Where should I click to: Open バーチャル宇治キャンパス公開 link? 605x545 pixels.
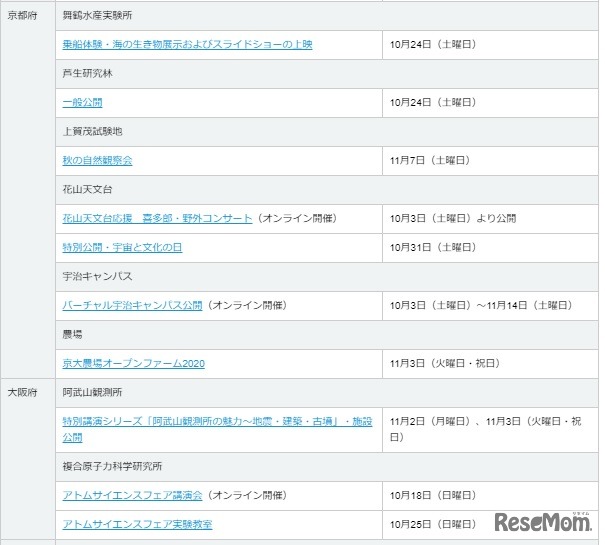(x=132, y=305)
